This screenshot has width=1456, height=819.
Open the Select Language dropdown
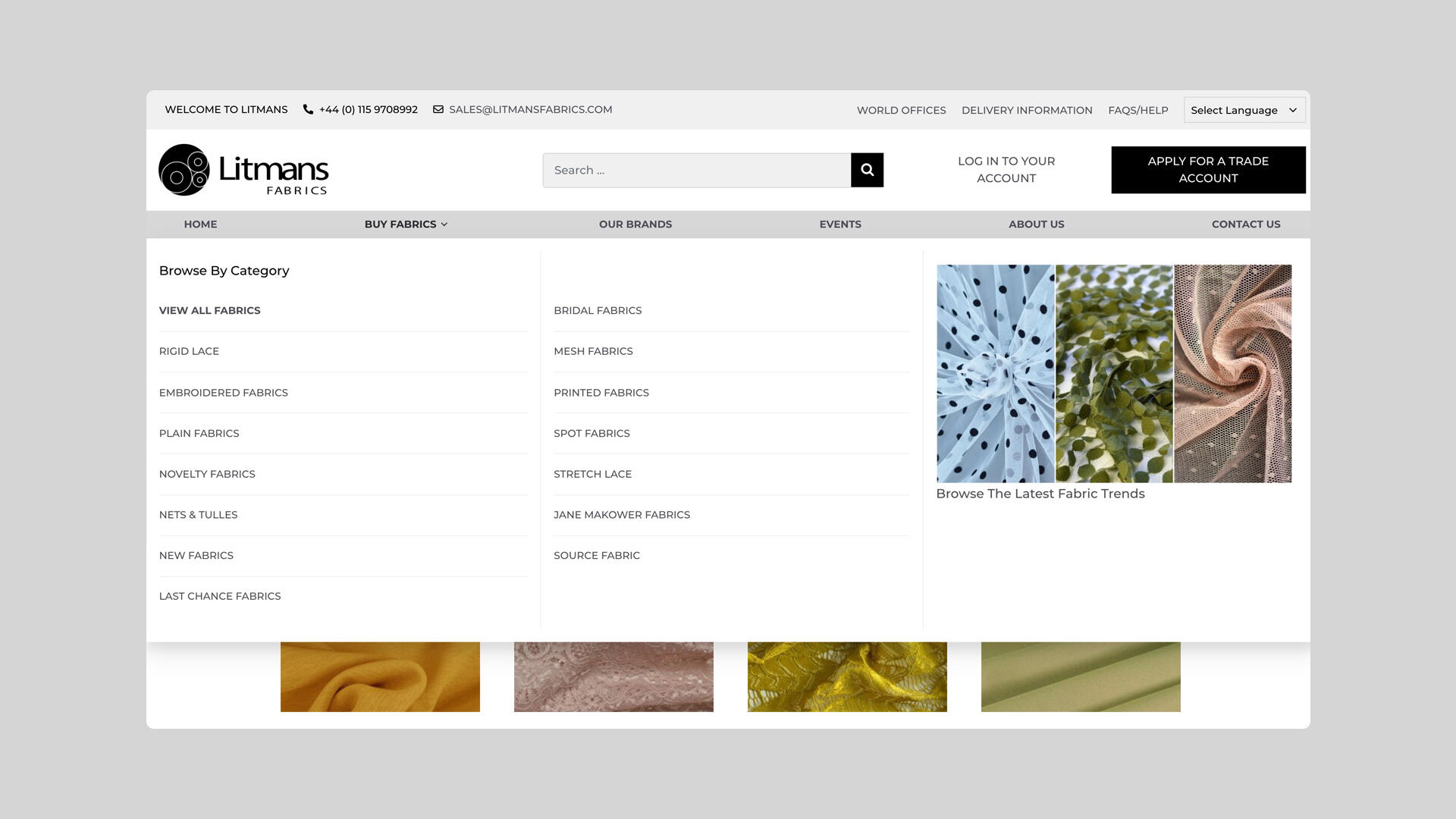(x=1244, y=110)
